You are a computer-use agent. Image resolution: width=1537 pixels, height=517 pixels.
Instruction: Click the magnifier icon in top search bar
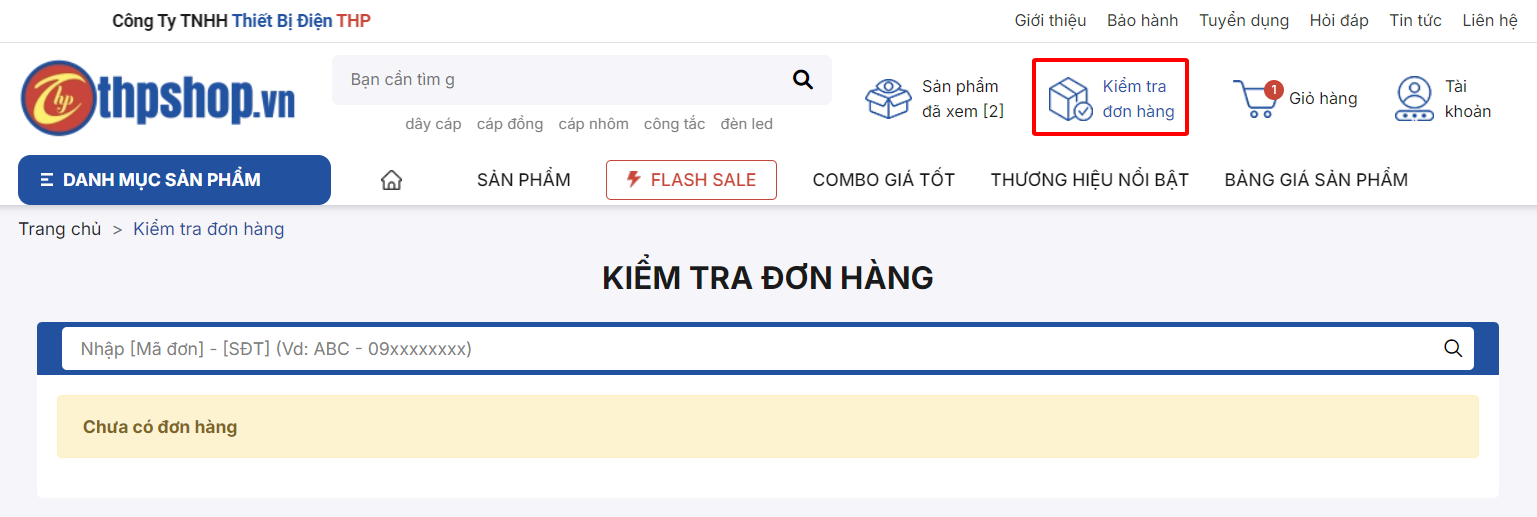(802, 80)
